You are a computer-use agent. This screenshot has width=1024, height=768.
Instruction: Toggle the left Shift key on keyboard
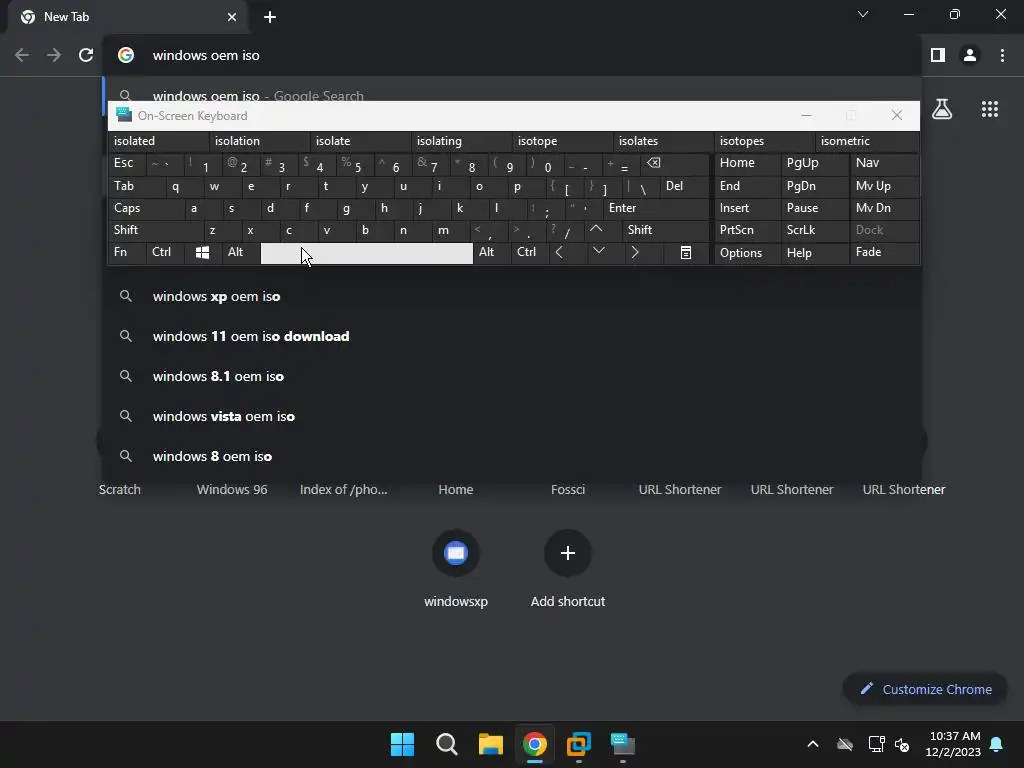[155, 230]
